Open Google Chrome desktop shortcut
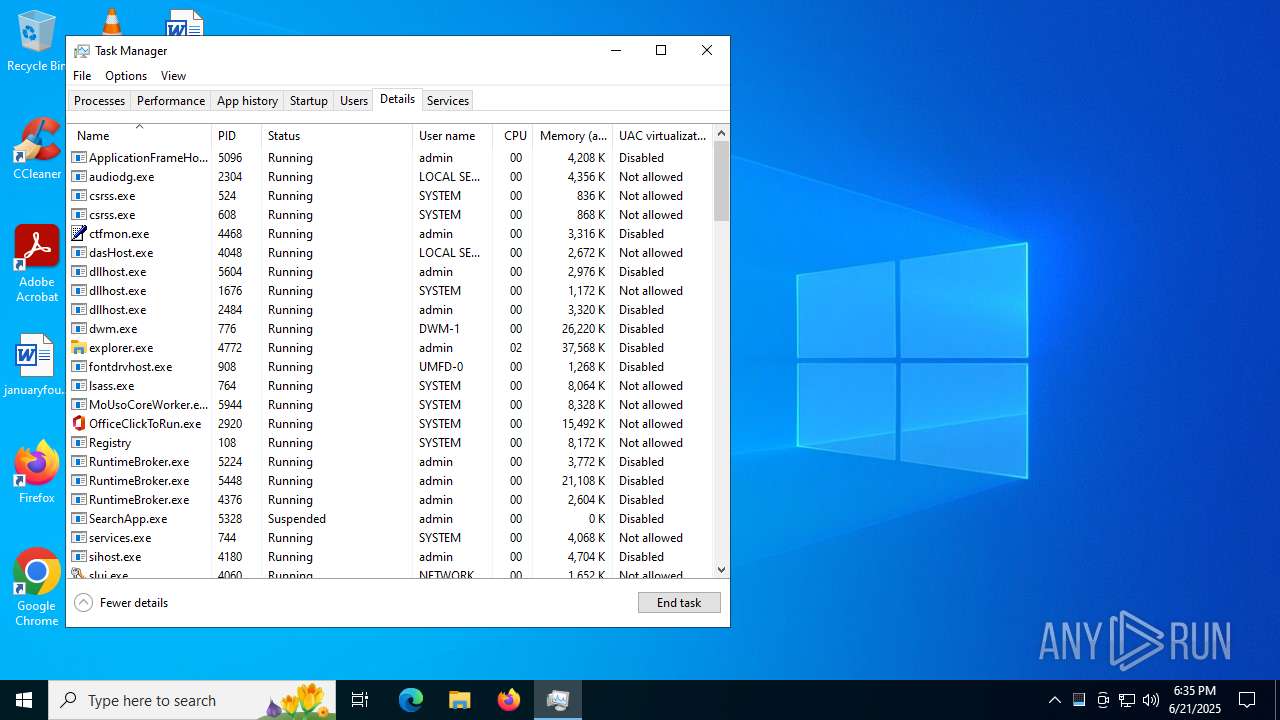This screenshot has width=1280, height=720. [37, 587]
